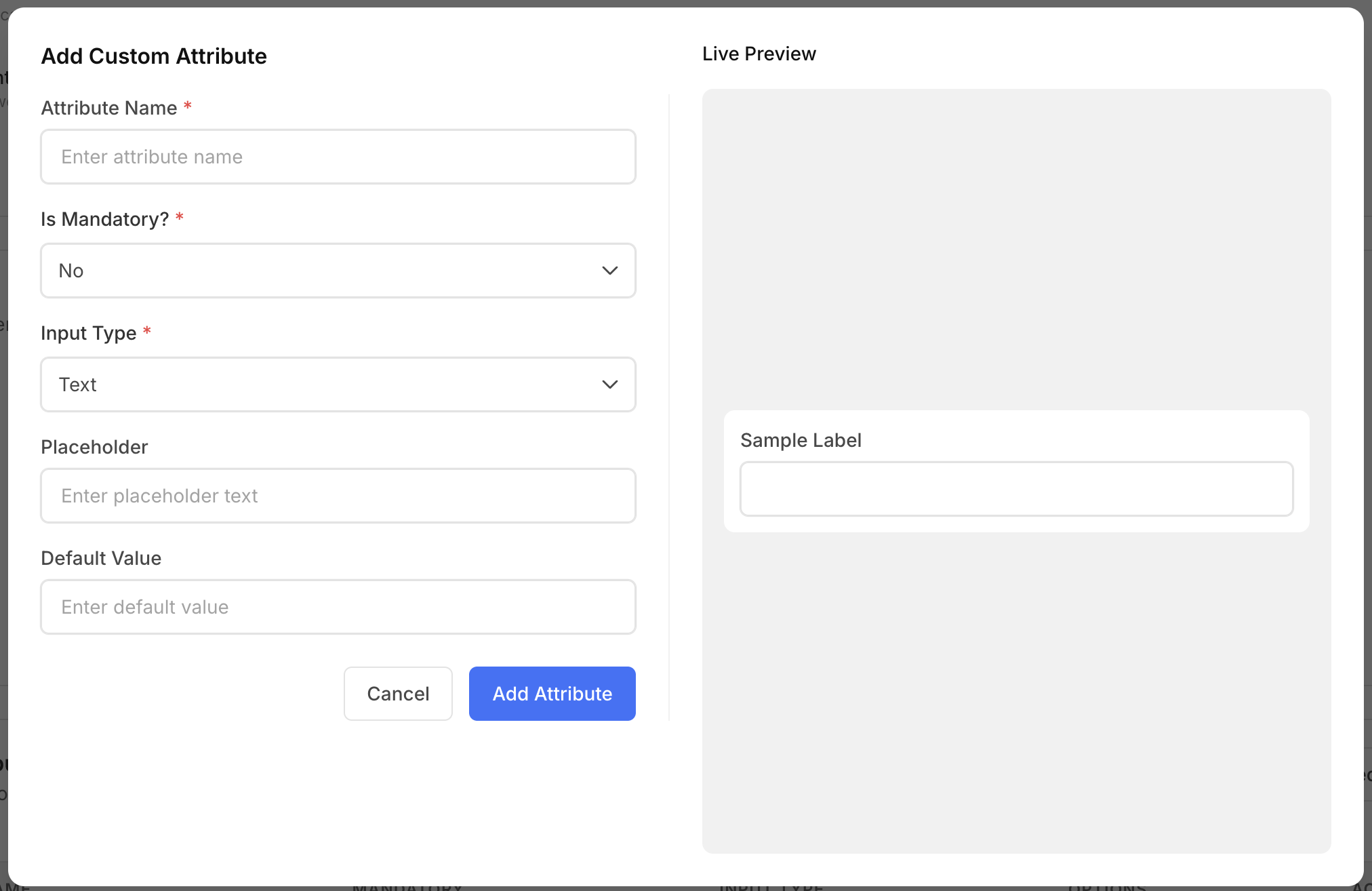Click the Live Preview heading
This screenshot has height=891, width=1372.
tap(759, 54)
